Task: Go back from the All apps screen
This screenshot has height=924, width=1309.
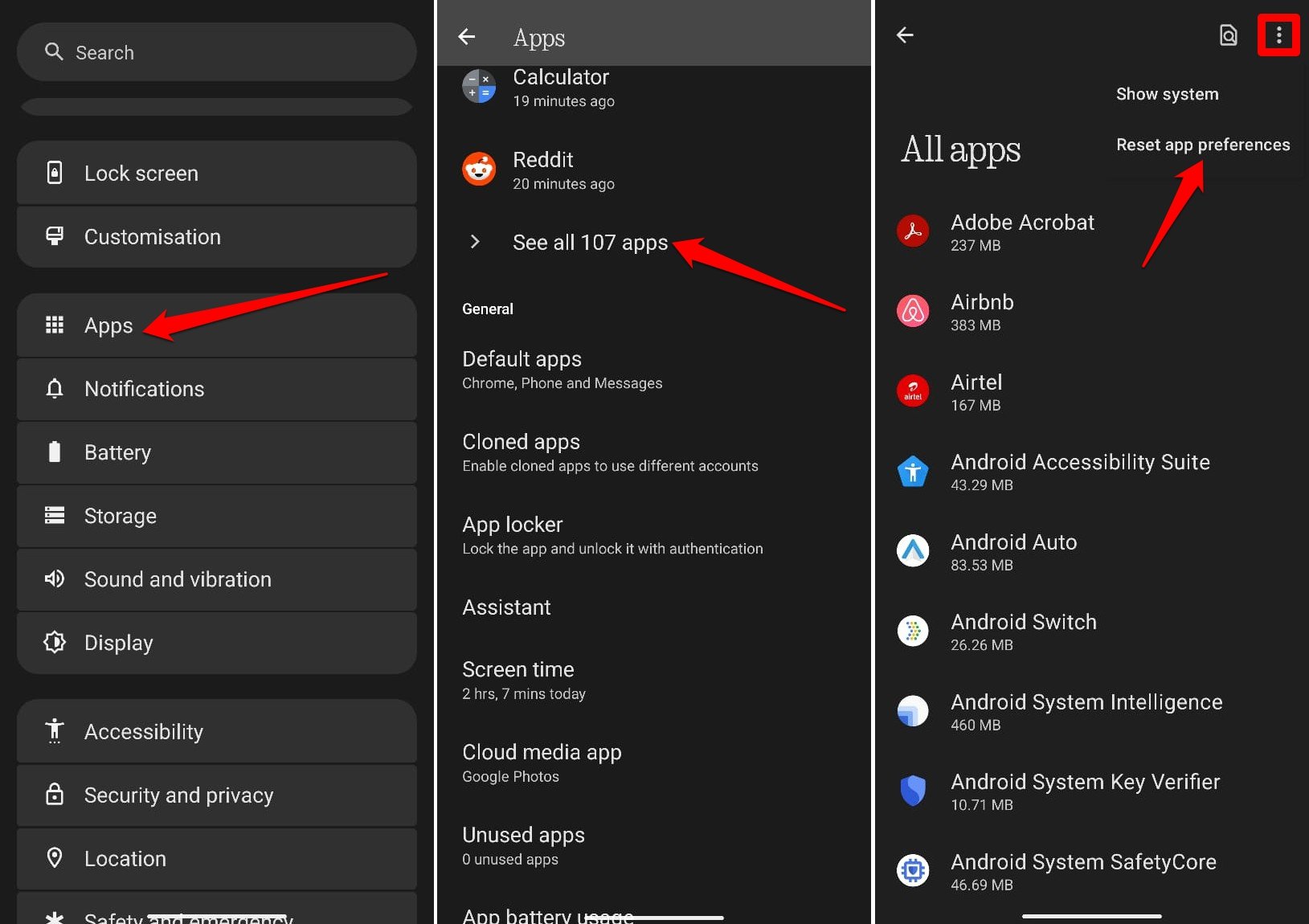Action: pyautogui.click(x=906, y=35)
